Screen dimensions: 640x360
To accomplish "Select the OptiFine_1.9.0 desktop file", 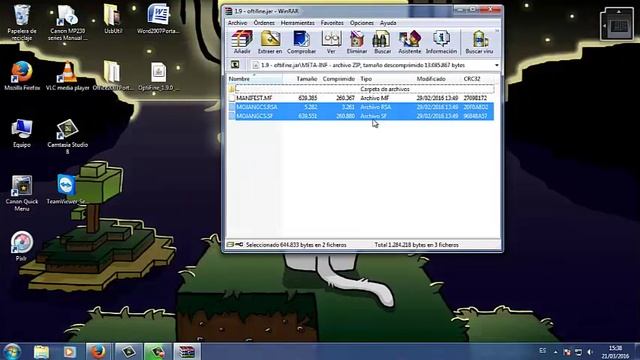I will click(x=158, y=76).
